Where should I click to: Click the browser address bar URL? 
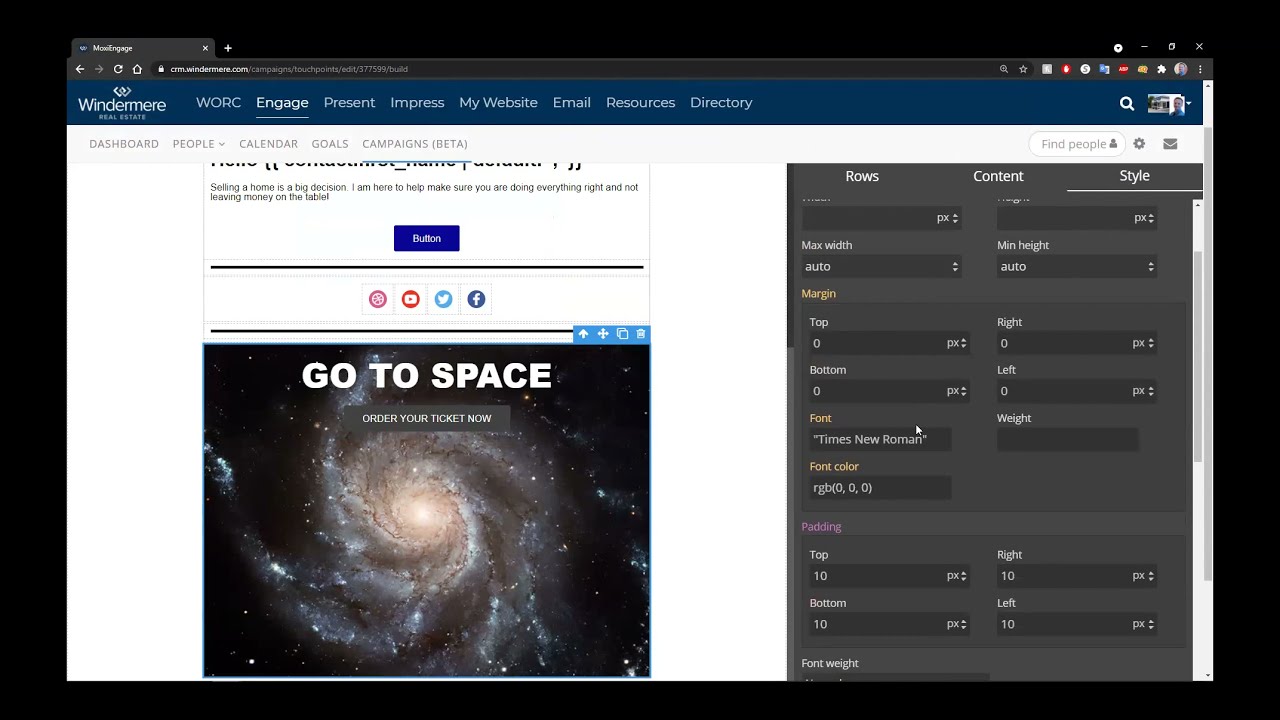[289, 69]
